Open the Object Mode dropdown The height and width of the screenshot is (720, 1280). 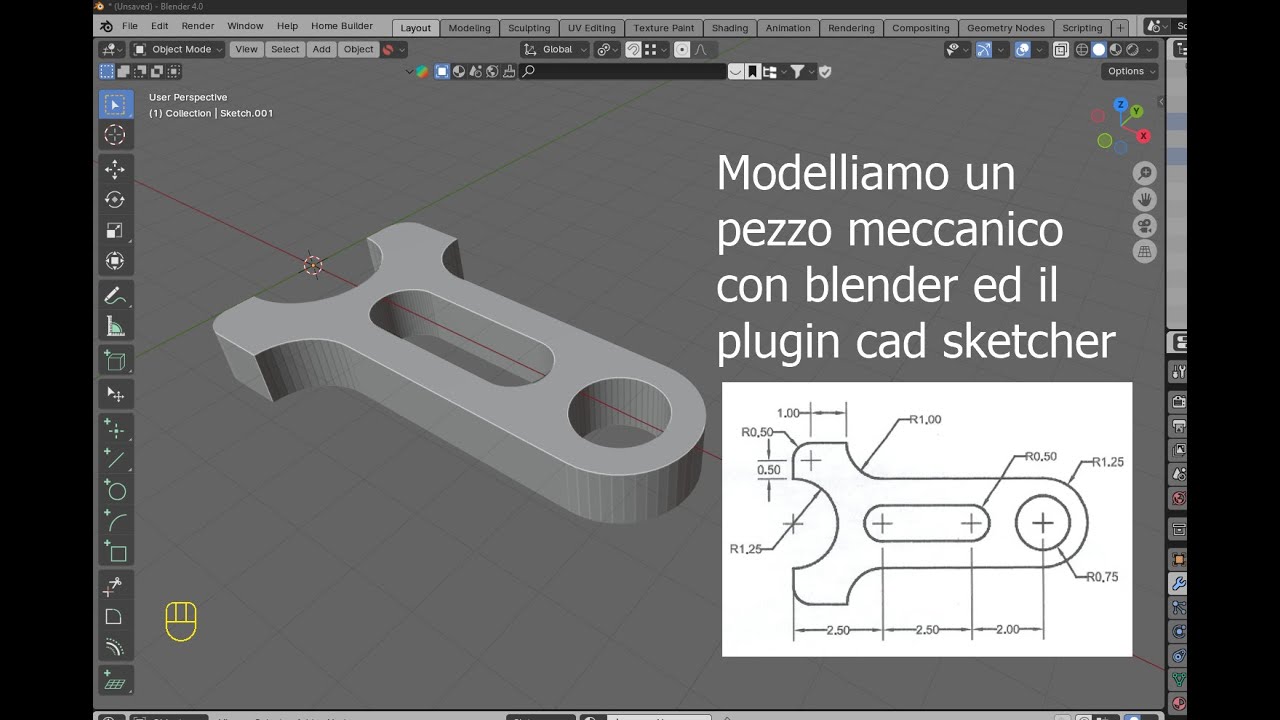click(x=177, y=49)
